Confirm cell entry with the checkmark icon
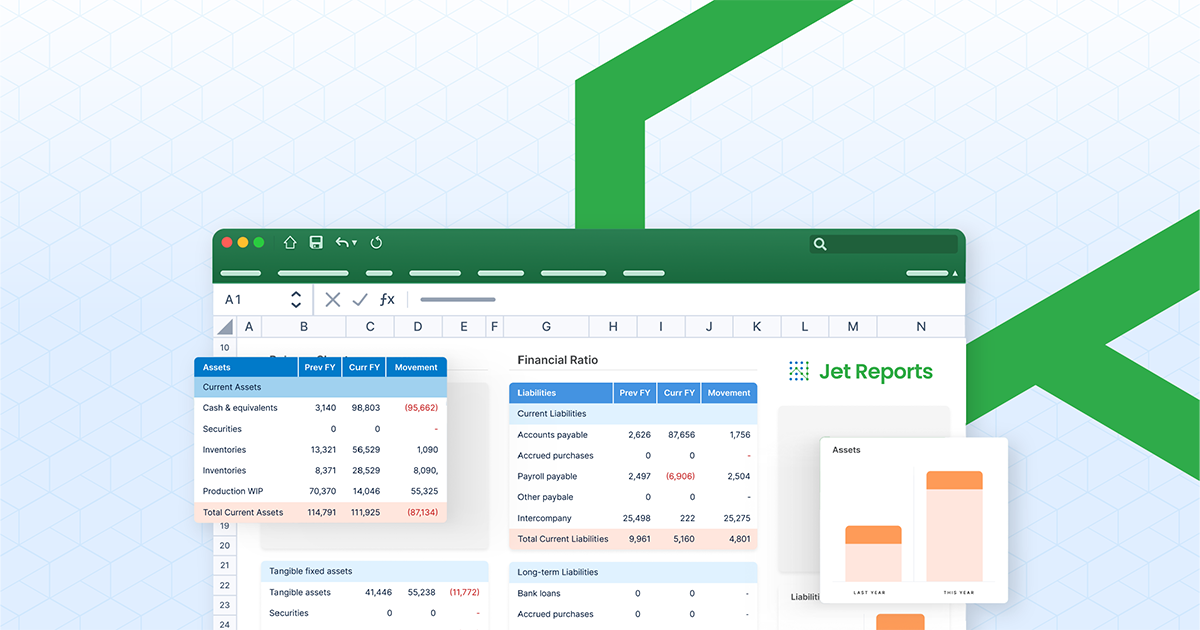Screen dimensions: 1200x630 click(360, 299)
